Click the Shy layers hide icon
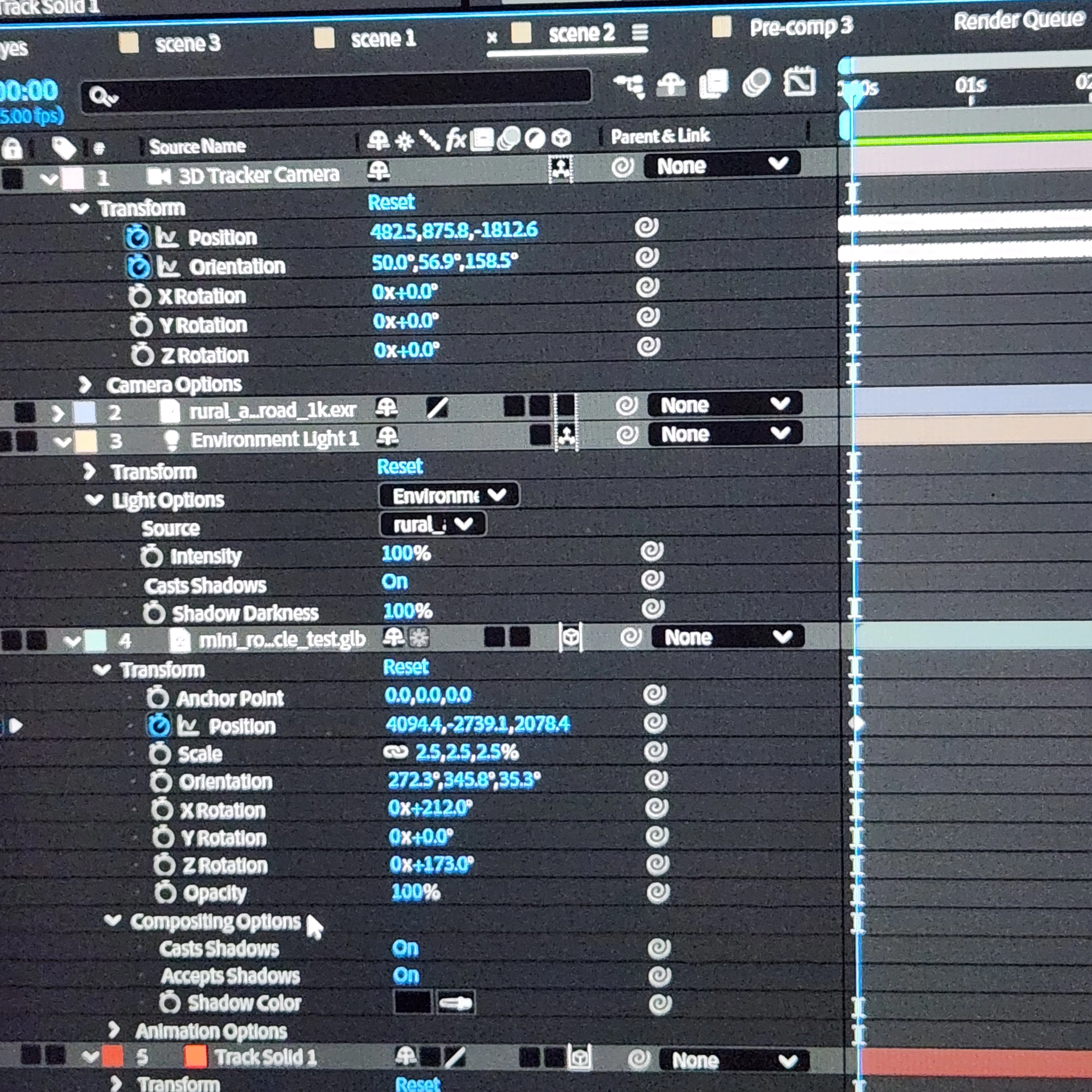Image resolution: width=1092 pixels, height=1092 pixels. [671, 85]
